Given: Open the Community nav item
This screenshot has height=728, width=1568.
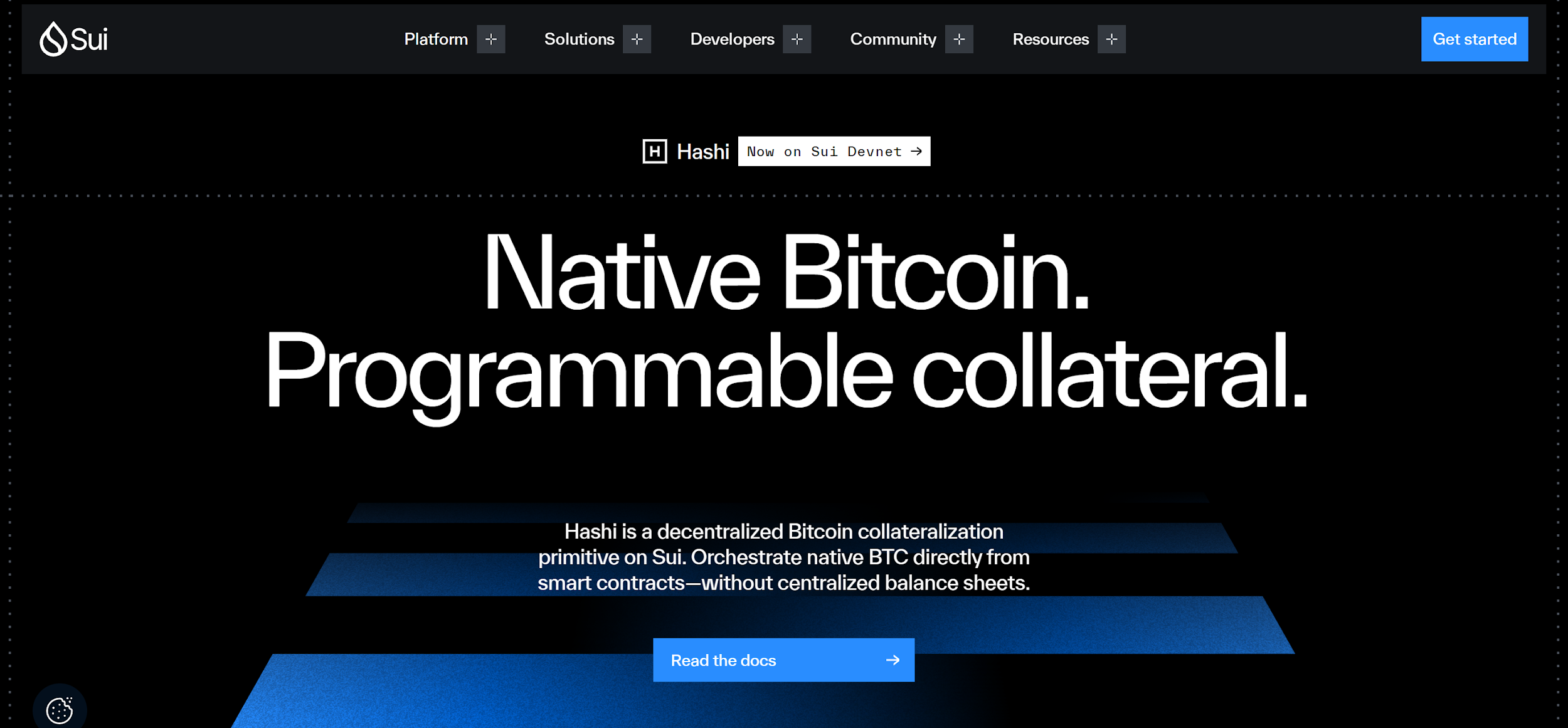Looking at the screenshot, I should tap(893, 39).
